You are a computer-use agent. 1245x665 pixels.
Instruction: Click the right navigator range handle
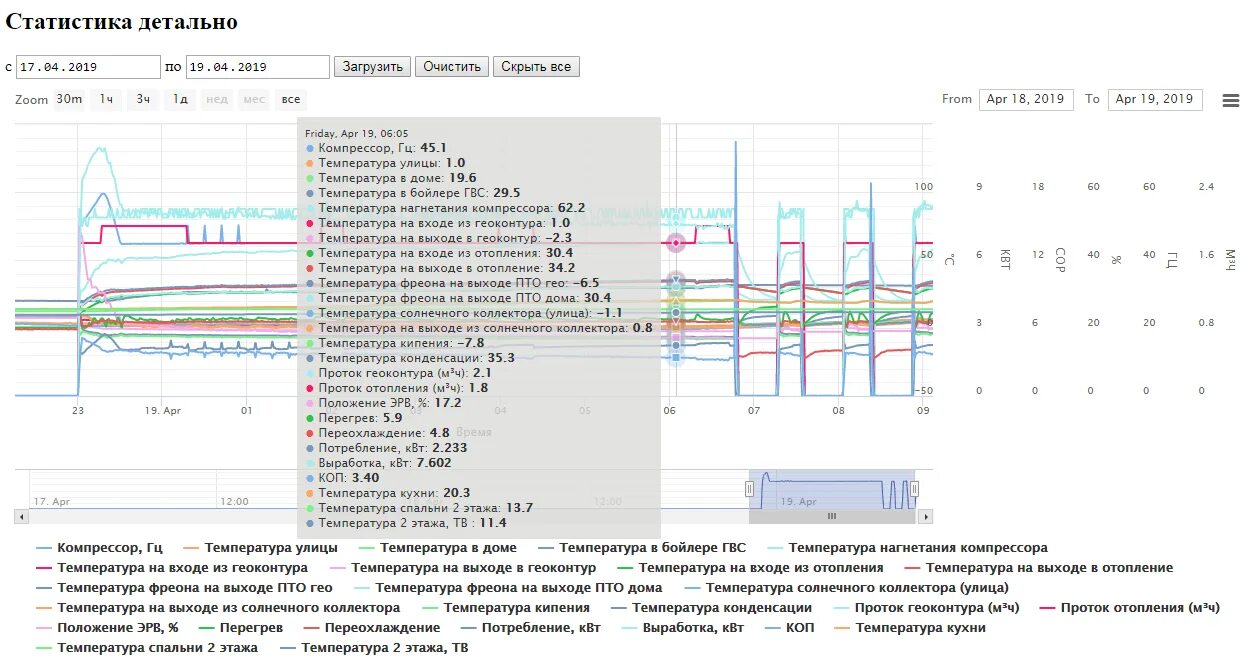[914, 488]
